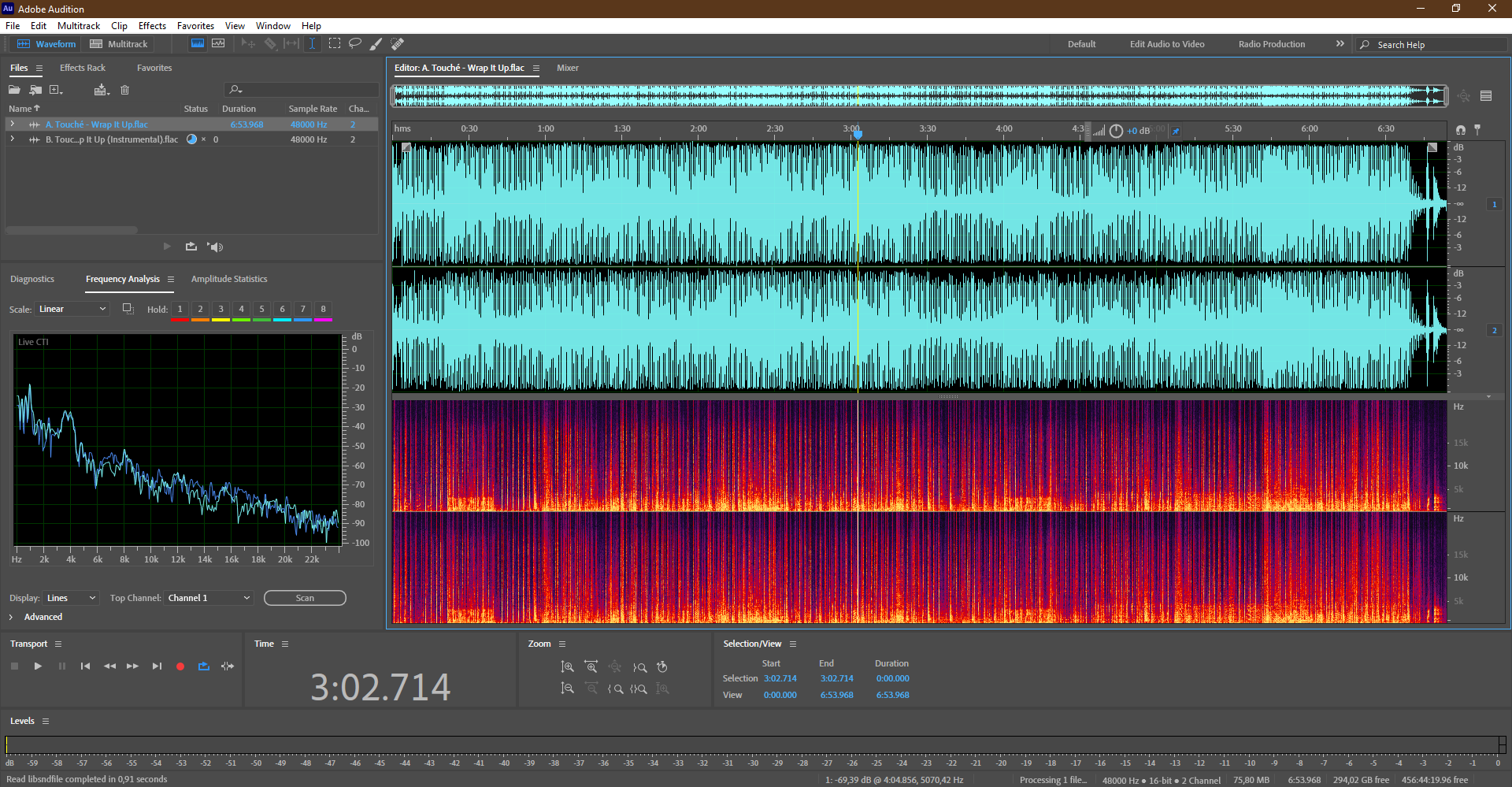
Task: Expand the Advanced section
Action: 11,617
